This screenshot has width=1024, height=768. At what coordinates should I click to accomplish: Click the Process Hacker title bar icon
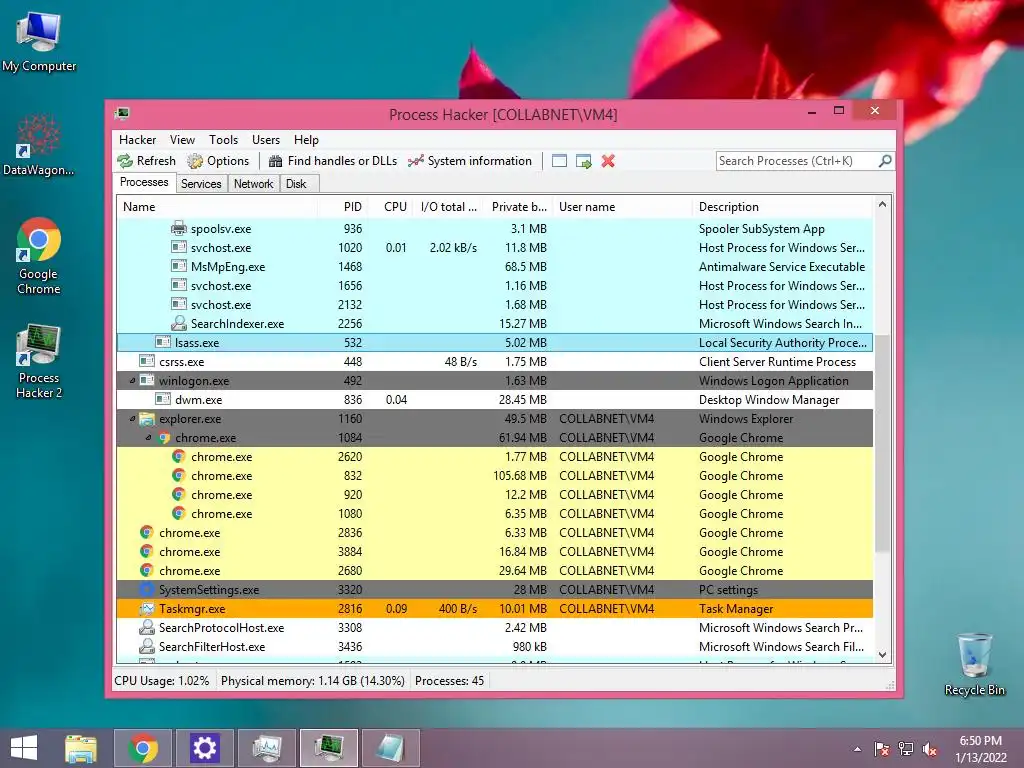pos(122,114)
